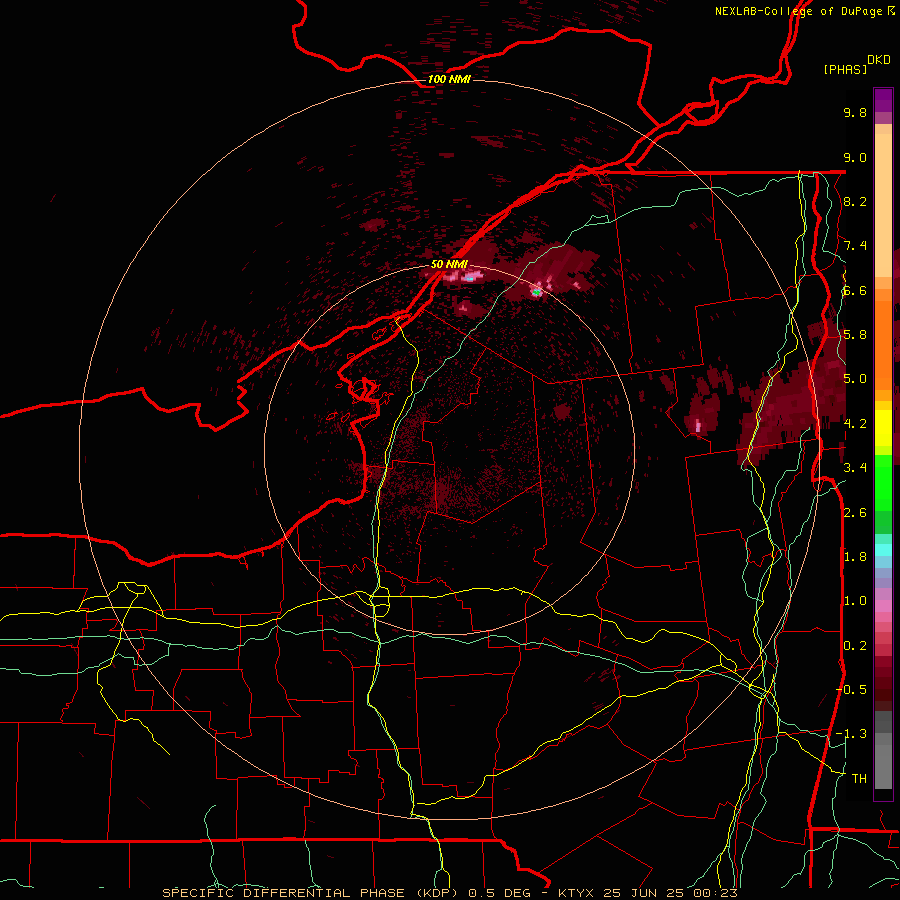Select the 2.6 scale label

[x=855, y=513]
